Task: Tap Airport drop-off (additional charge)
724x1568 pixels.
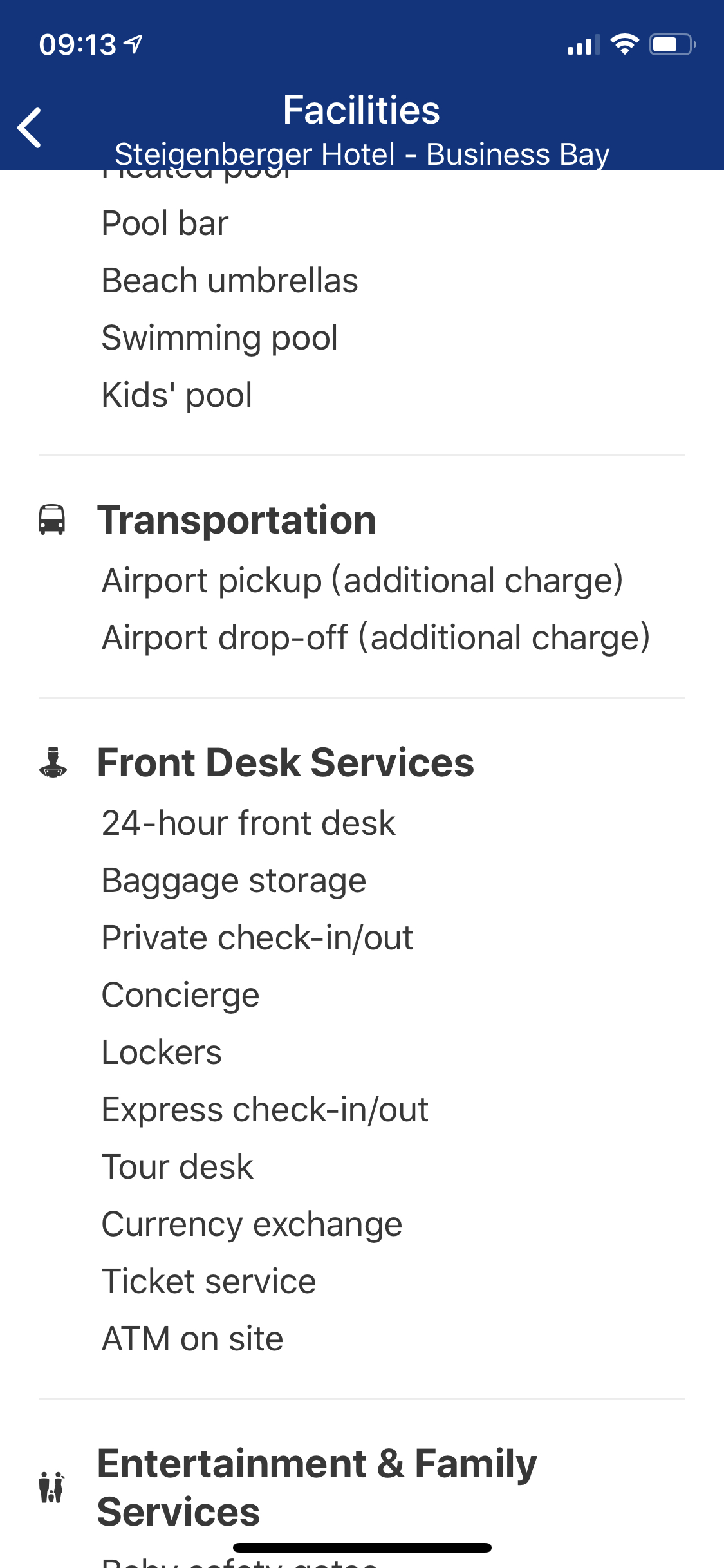Action: click(x=376, y=637)
